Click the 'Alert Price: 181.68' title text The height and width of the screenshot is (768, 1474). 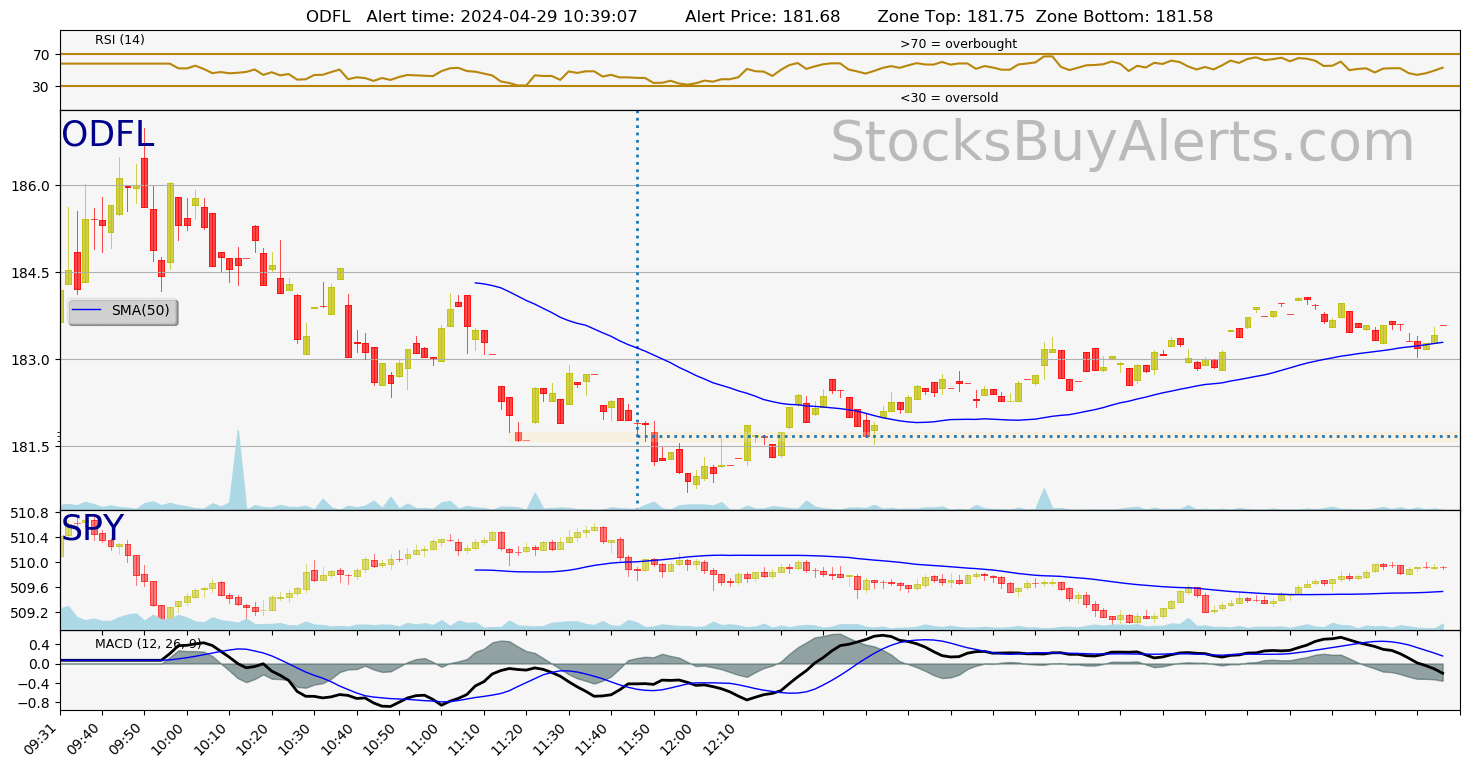pyautogui.click(x=763, y=16)
